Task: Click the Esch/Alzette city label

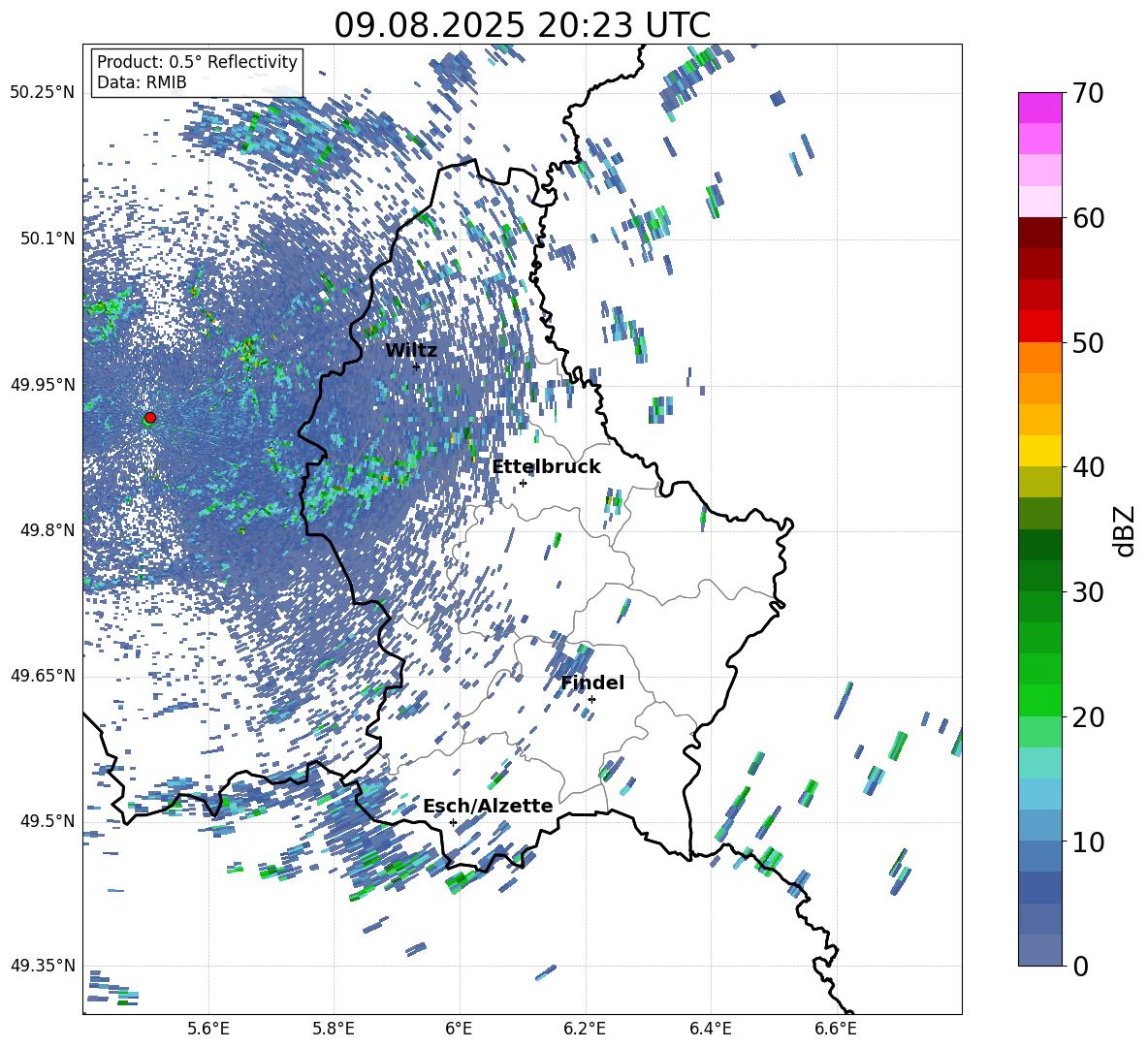Action: point(488,807)
